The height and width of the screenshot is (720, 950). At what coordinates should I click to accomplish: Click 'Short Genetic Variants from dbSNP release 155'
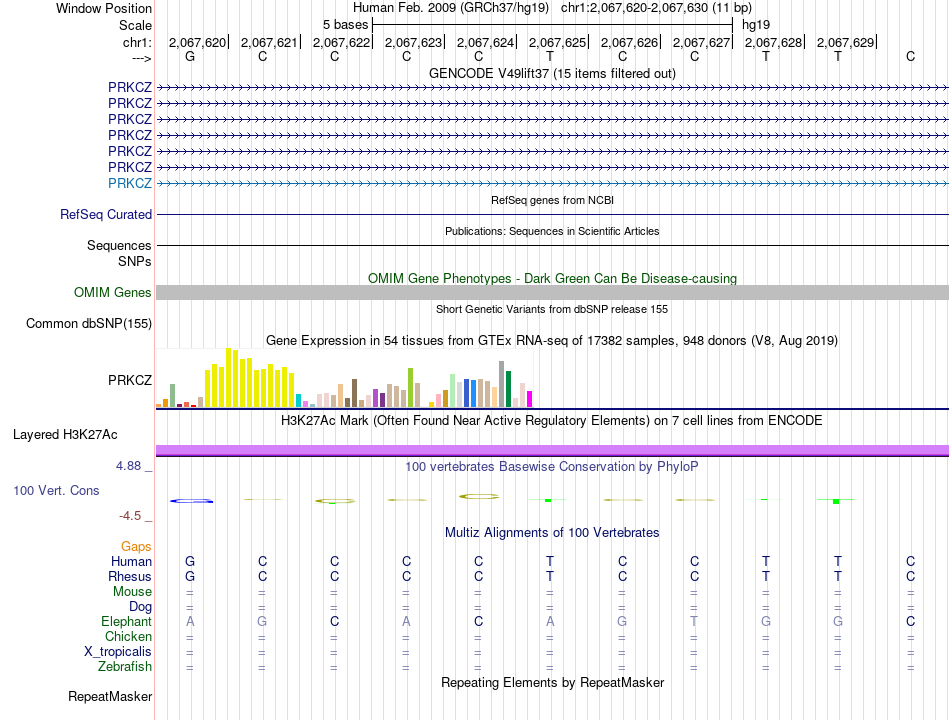pos(552,309)
